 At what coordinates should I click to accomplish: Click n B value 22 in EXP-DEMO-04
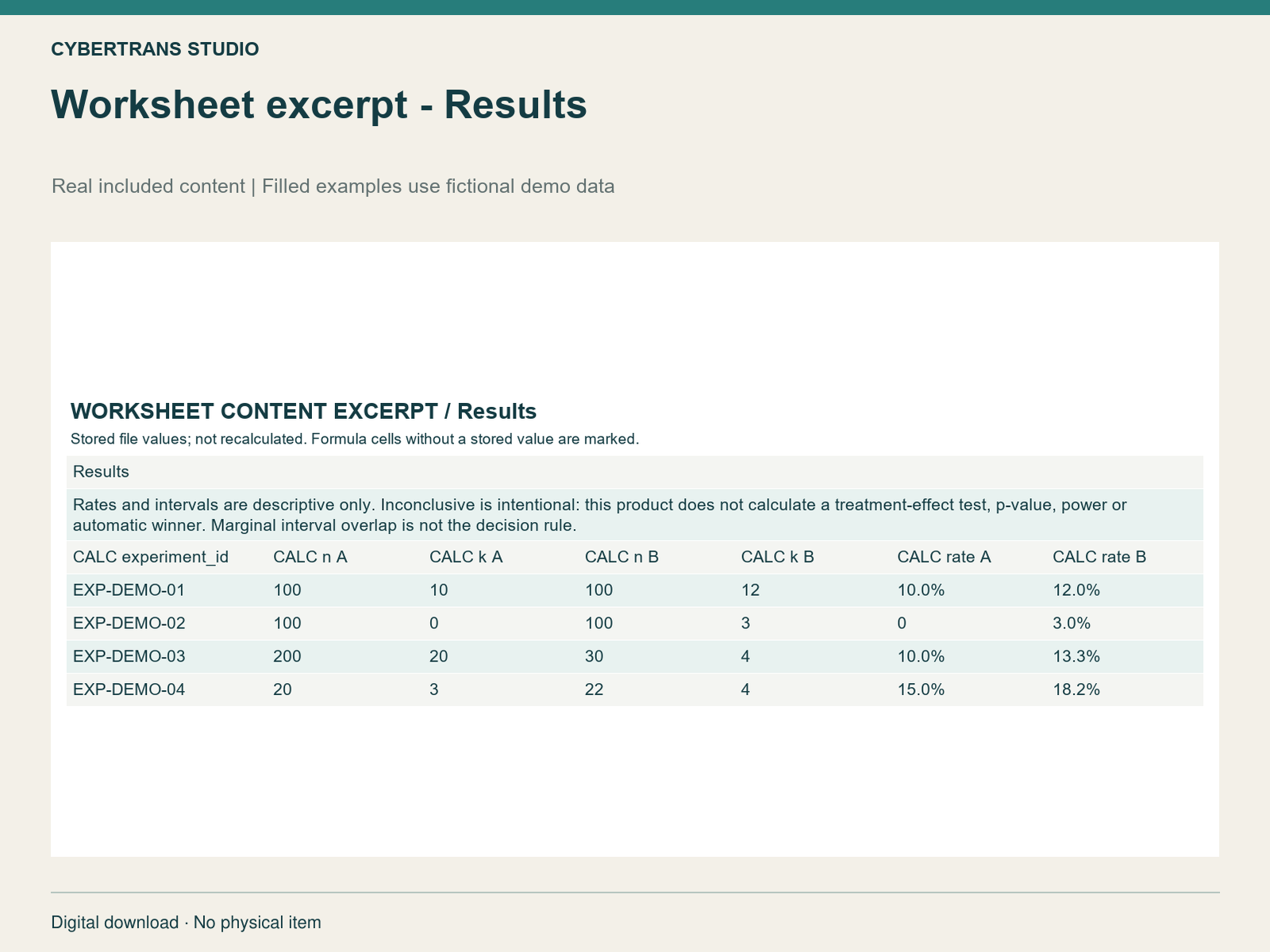tap(595, 690)
